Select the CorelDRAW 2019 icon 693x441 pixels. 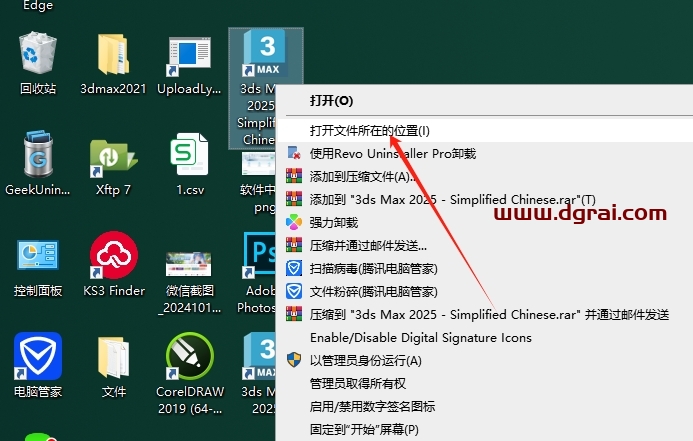coord(190,374)
